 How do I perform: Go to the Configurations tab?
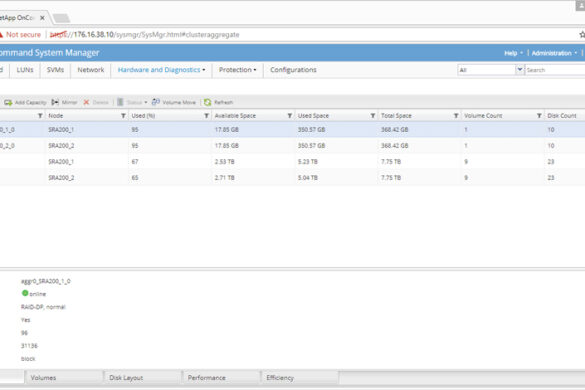click(293, 70)
